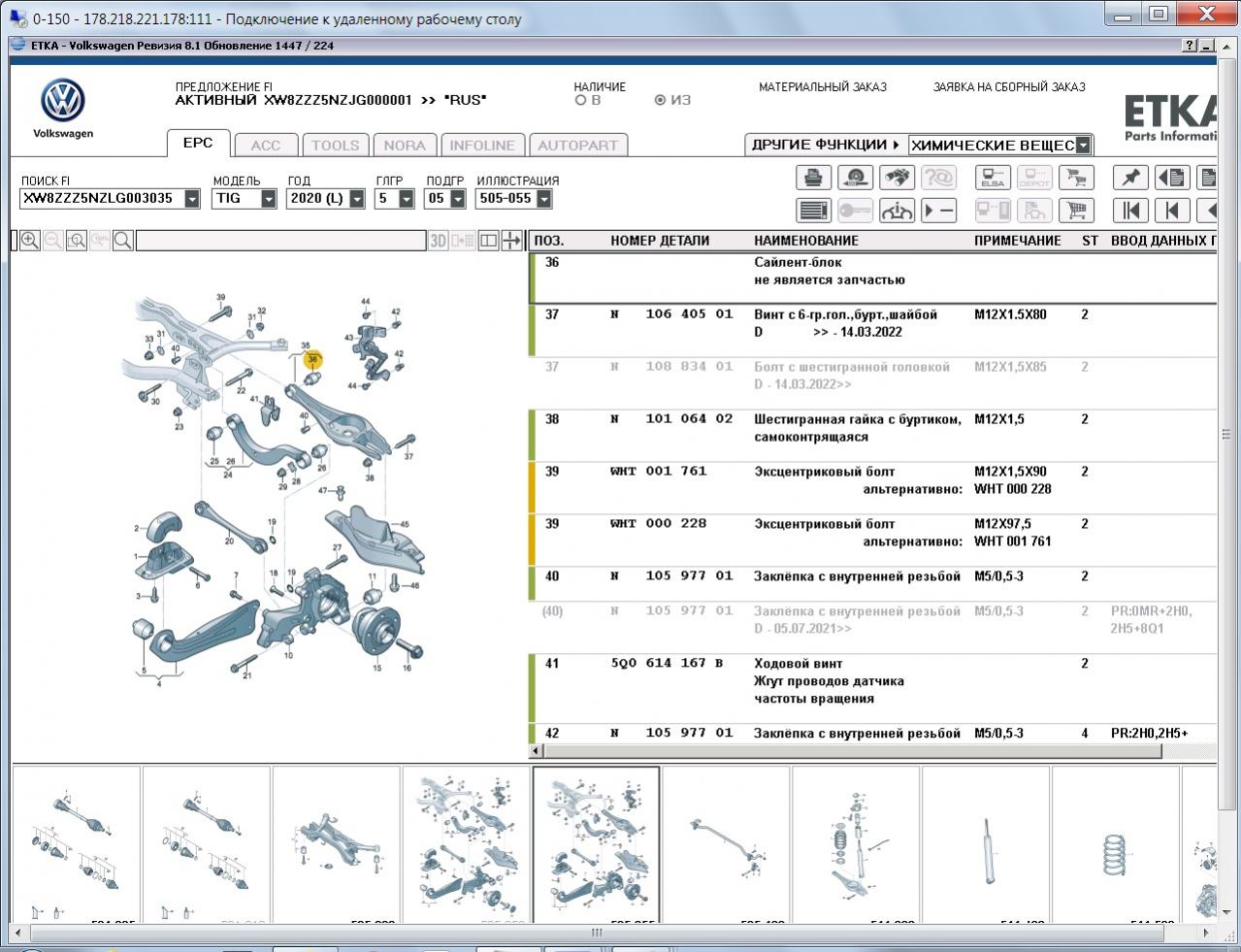The image size is (1241, 952).
Task: Go to the previous illustration
Action: (1172, 210)
